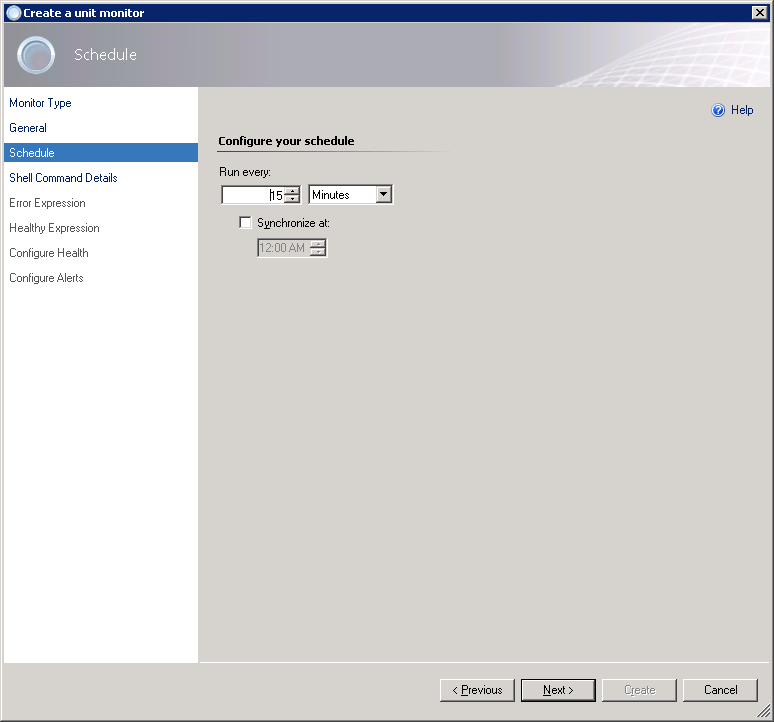
Task: Navigate to the Configure Alerts step
Action: (x=46, y=278)
